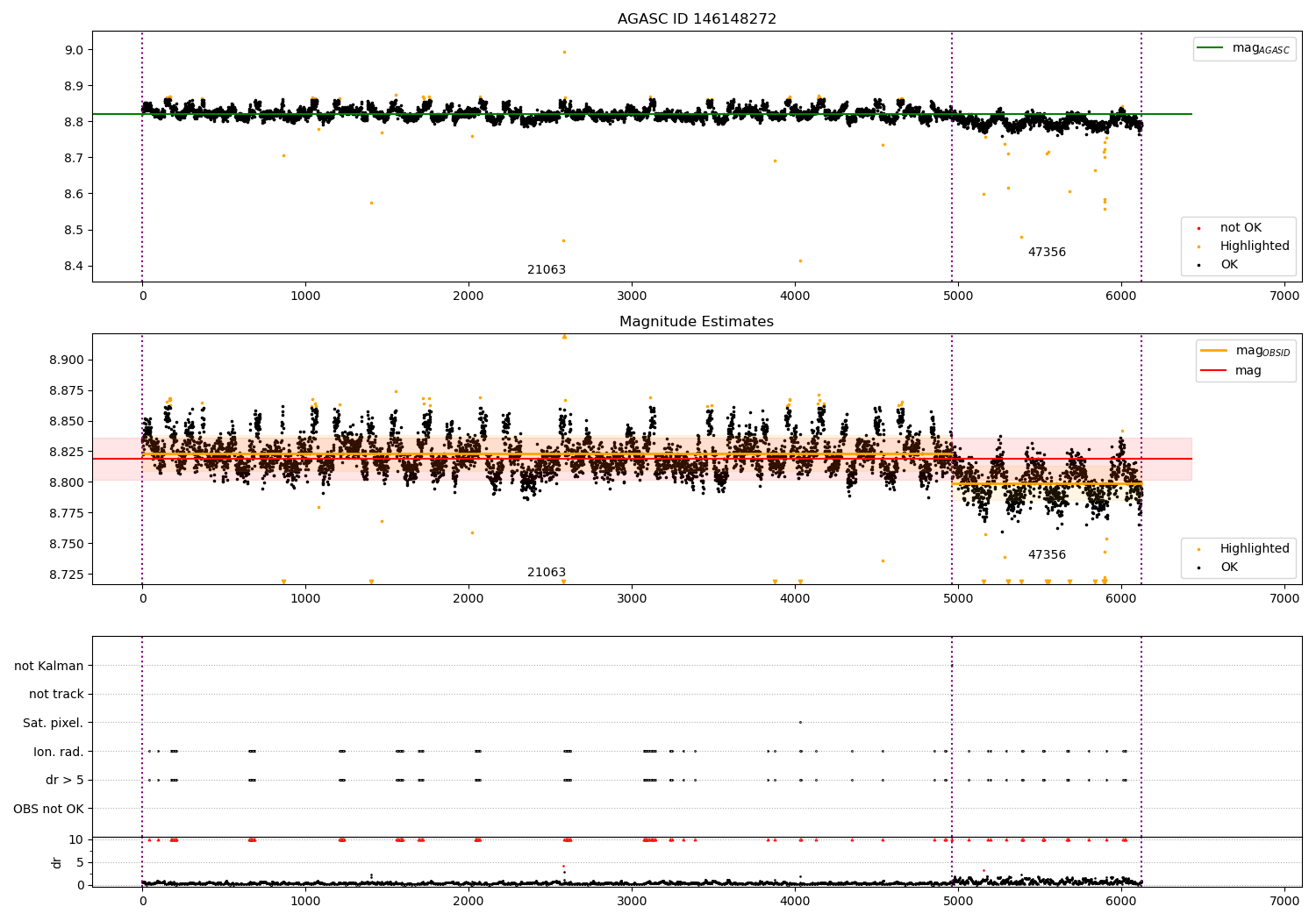Click the '8.825' y-axis tick label
This screenshot has width=1316, height=921.
pos(68,452)
